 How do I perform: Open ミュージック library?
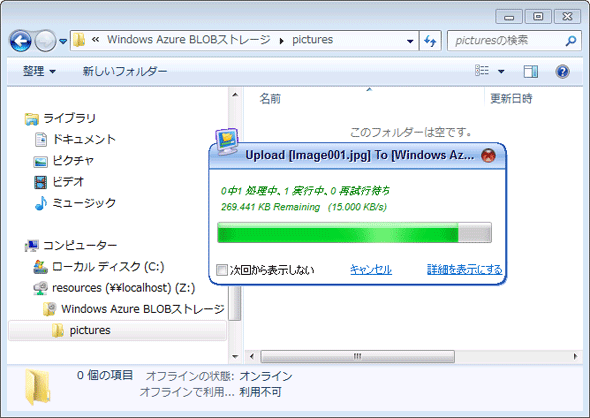point(84,203)
